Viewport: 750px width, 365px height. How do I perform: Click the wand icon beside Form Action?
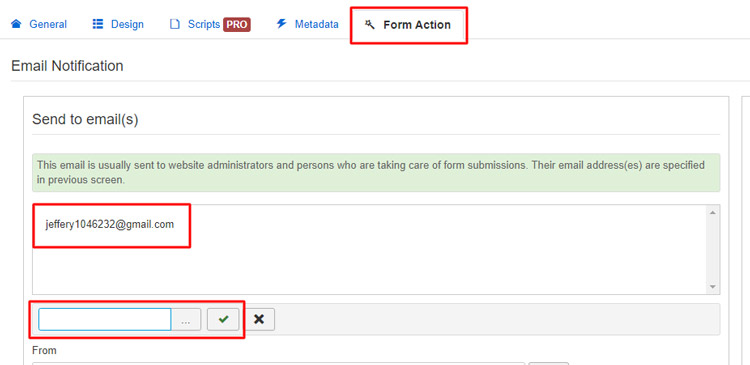tap(370, 24)
